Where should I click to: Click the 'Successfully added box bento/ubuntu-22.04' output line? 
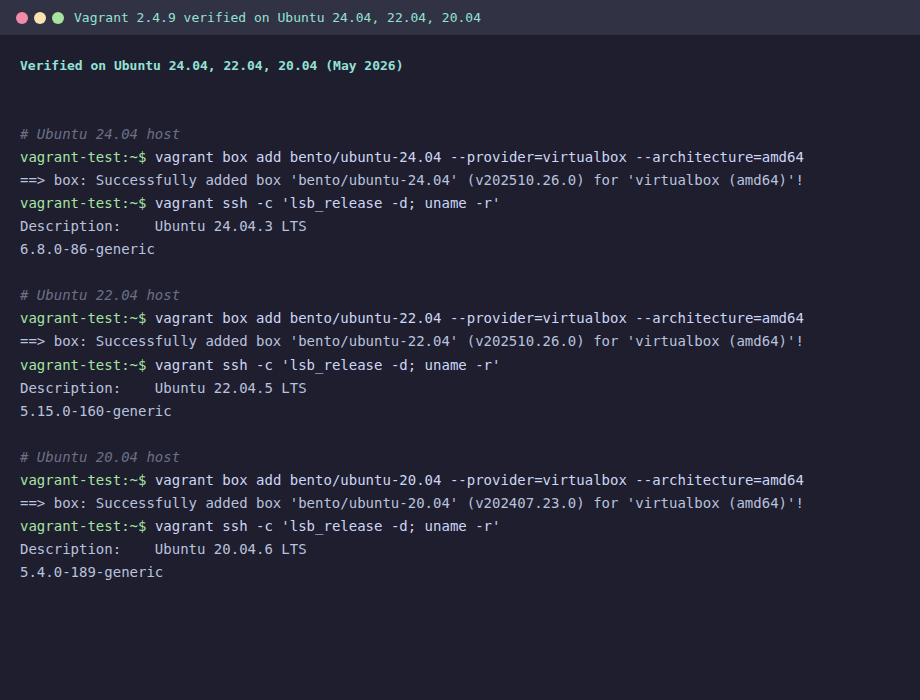pyautogui.click(x=412, y=341)
